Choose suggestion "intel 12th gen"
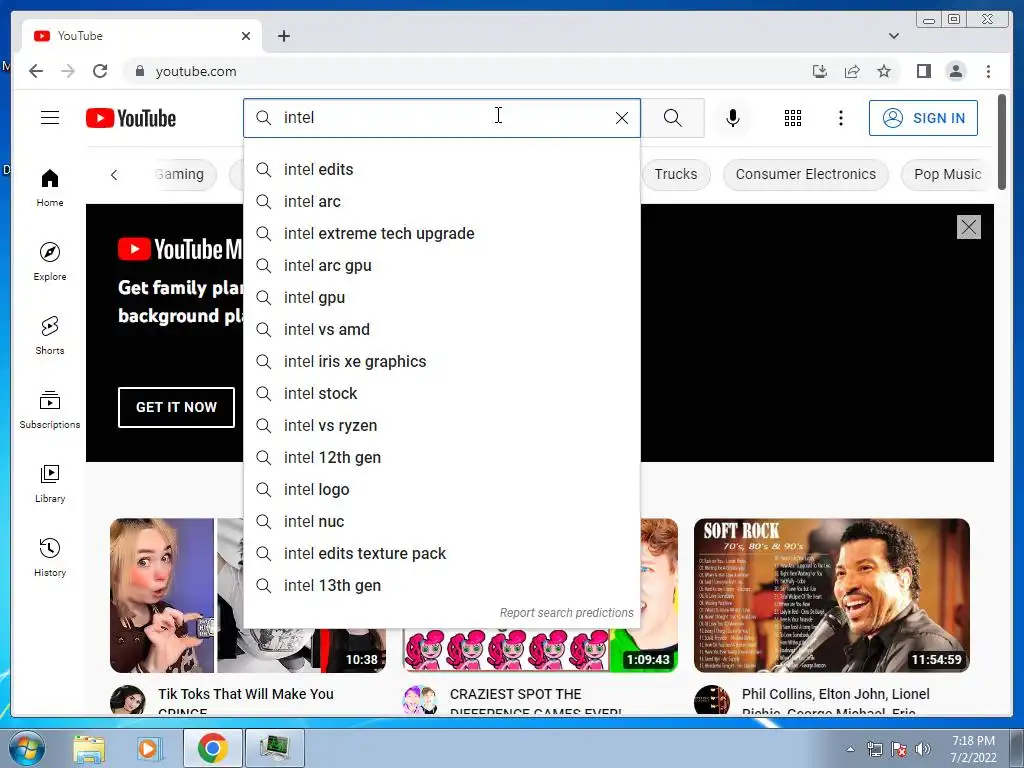This screenshot has height=768, width=1024. pos(441,458)
